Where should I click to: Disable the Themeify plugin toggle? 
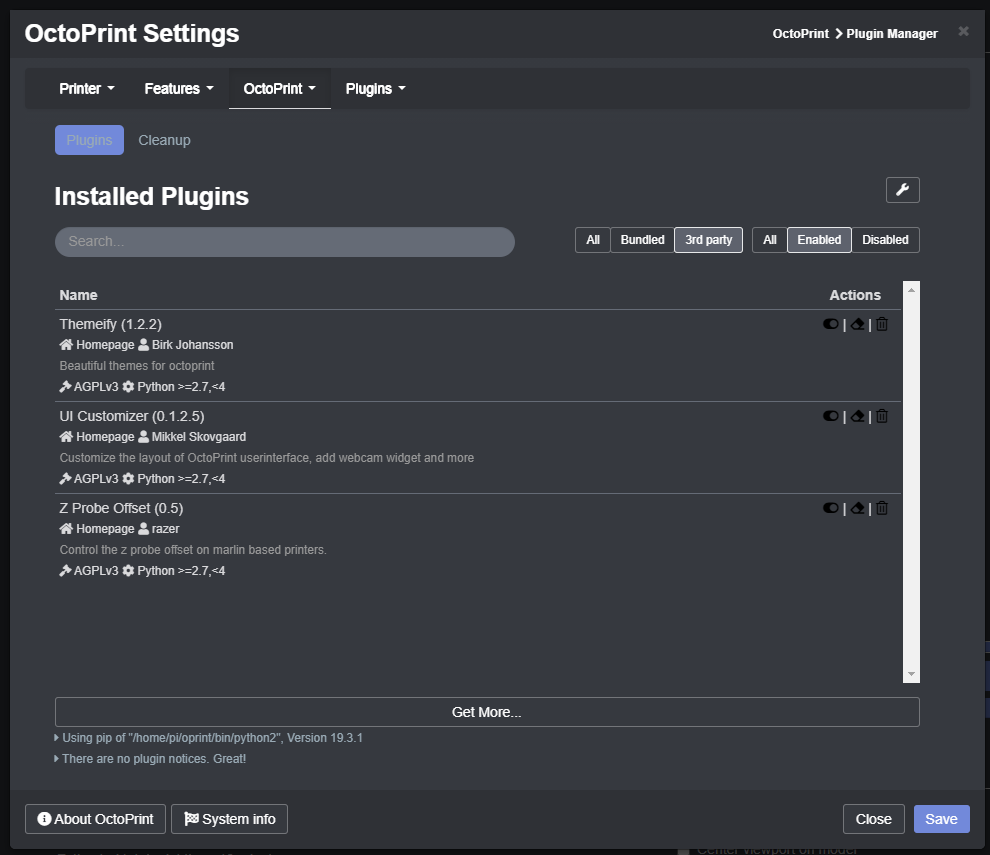830,323
